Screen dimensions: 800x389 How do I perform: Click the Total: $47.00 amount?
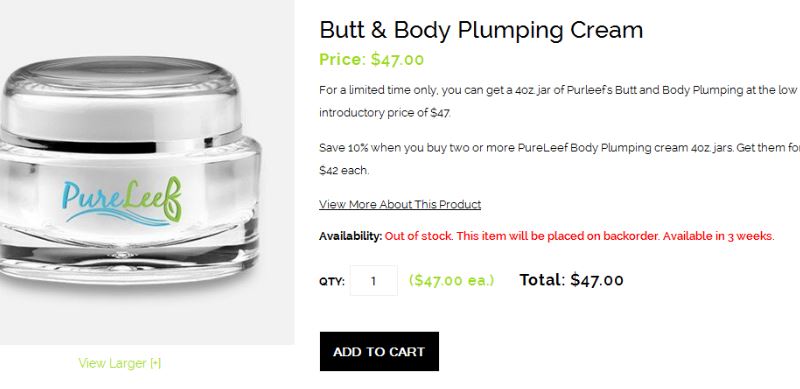(571, 280)
